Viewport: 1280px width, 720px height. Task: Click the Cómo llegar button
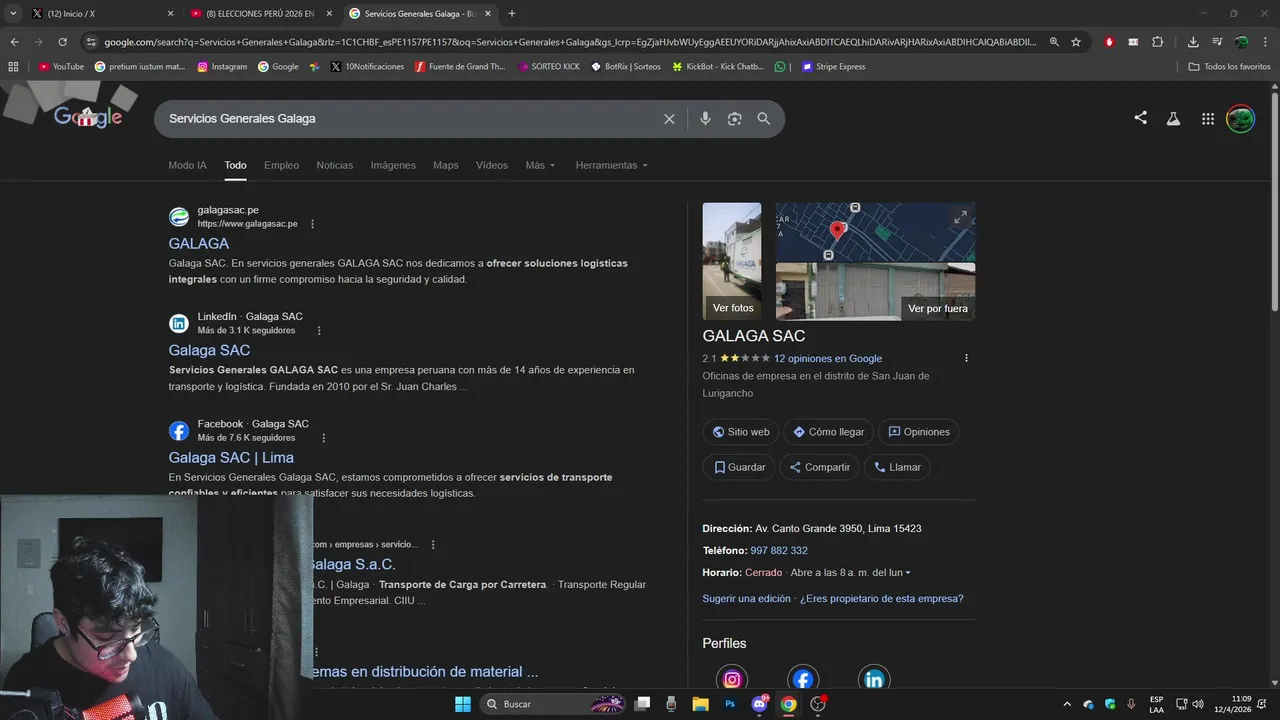(x=828, y=432)
